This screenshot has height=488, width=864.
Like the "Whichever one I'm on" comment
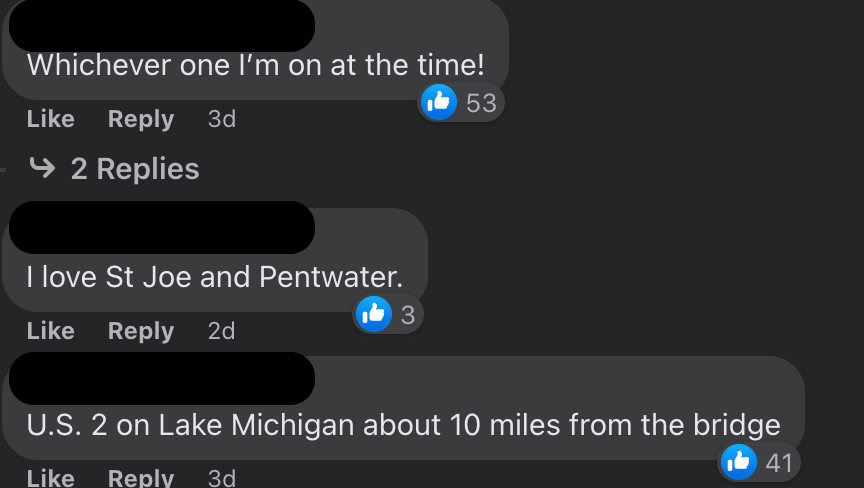(51, 119)
